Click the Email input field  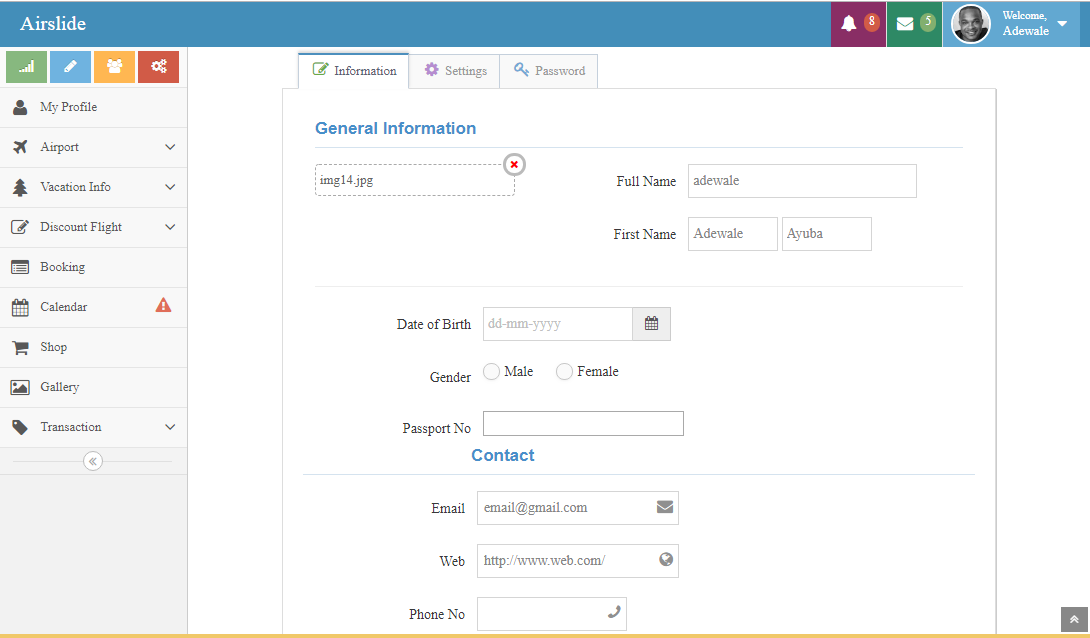click(578, 508)
